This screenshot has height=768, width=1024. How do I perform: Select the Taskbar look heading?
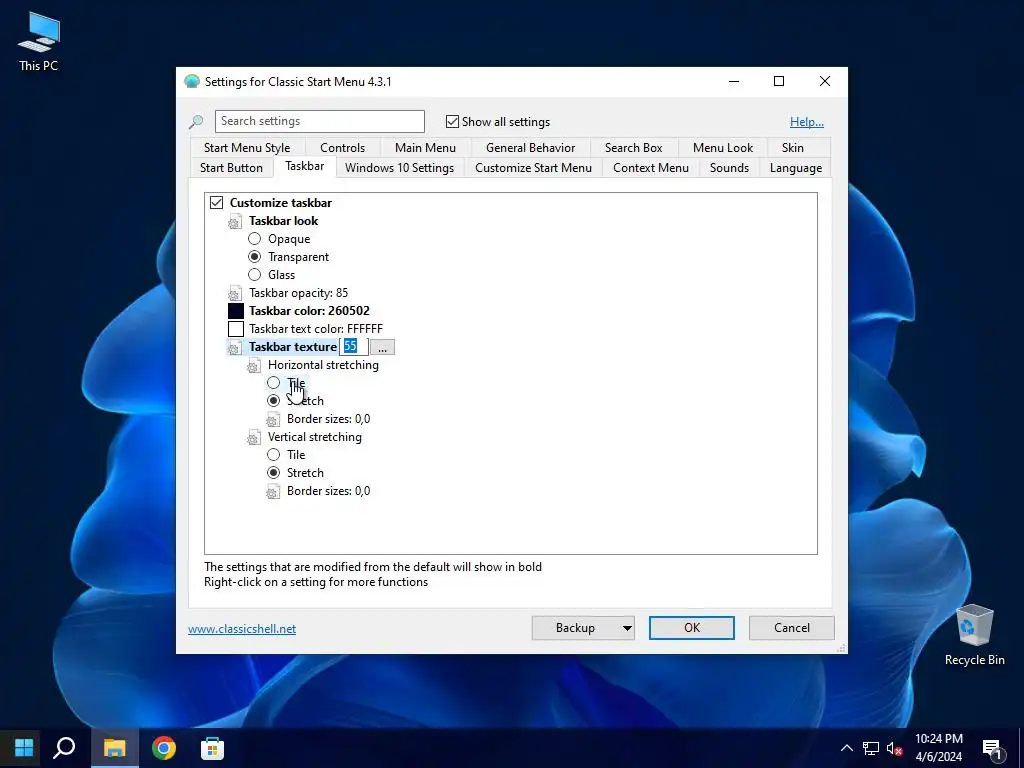coord(283,221)
